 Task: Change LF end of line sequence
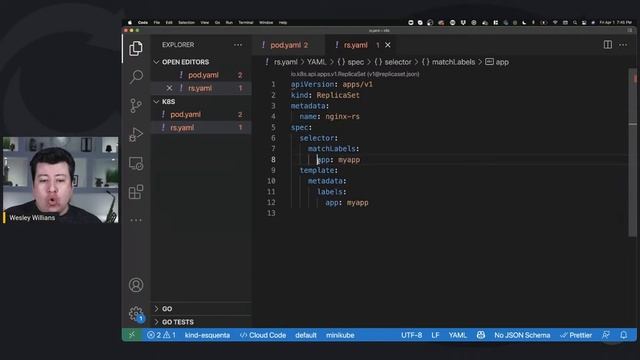pyautogui.click(x=436, y=335)
